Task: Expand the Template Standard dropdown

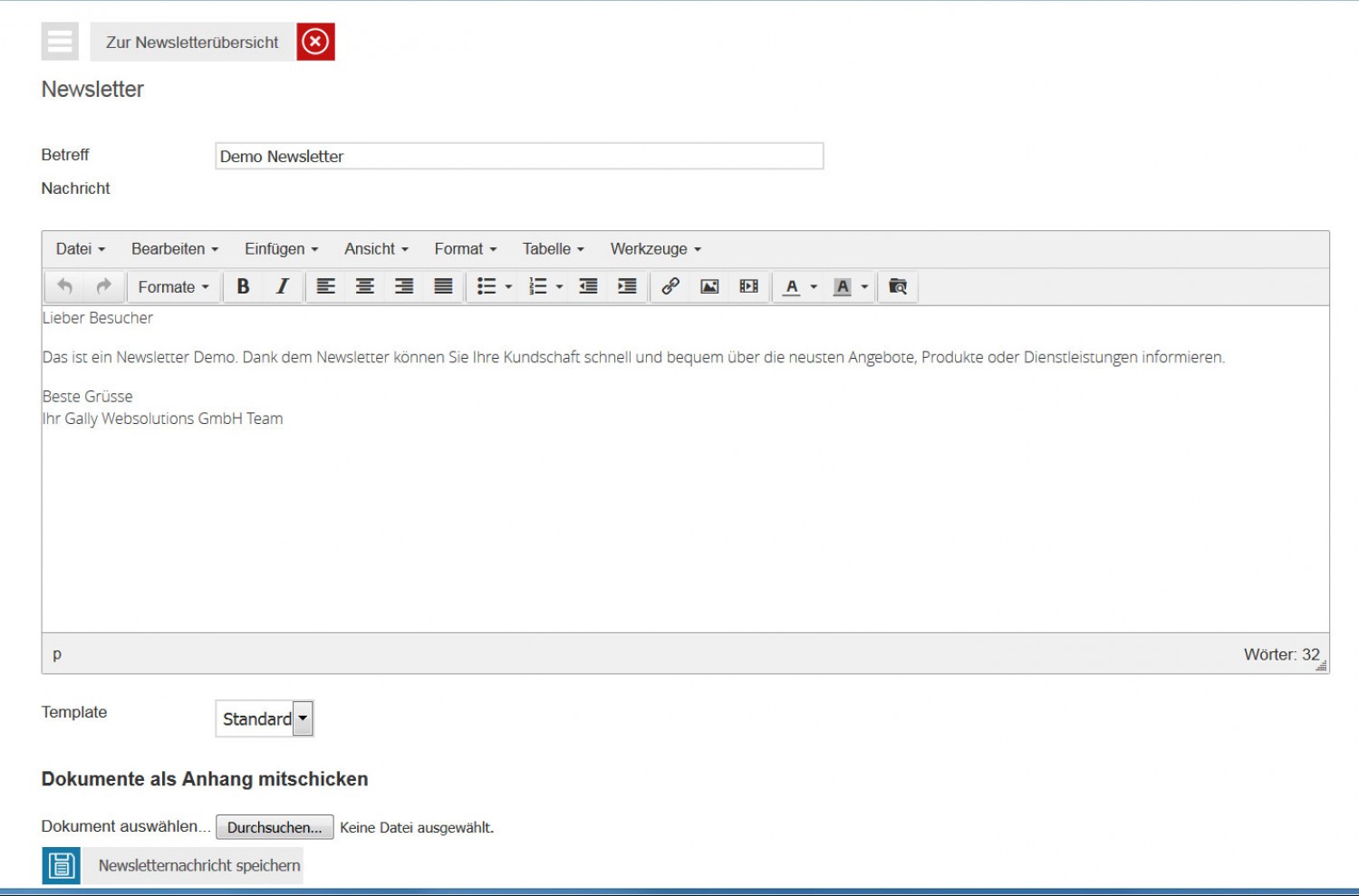Action: [303, 718]
